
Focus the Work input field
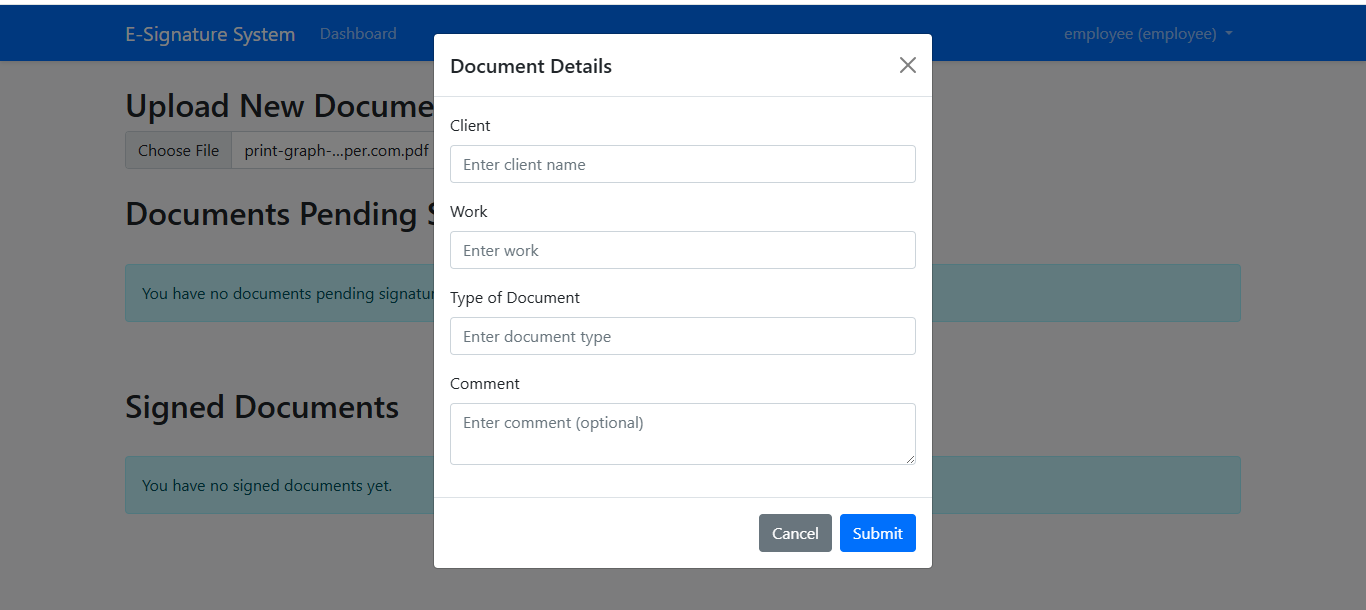[683, 250]
